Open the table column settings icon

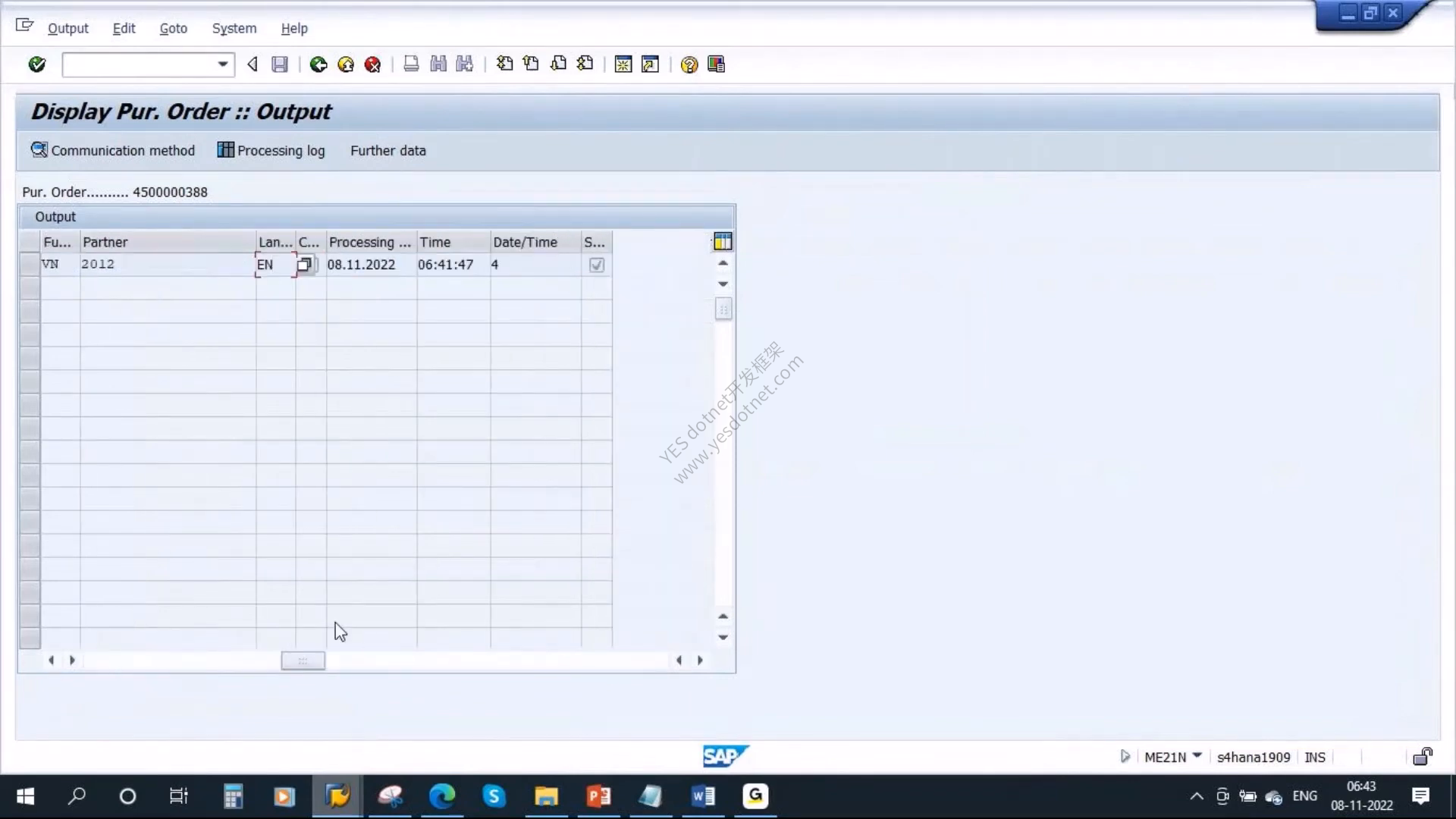point(723,242)
